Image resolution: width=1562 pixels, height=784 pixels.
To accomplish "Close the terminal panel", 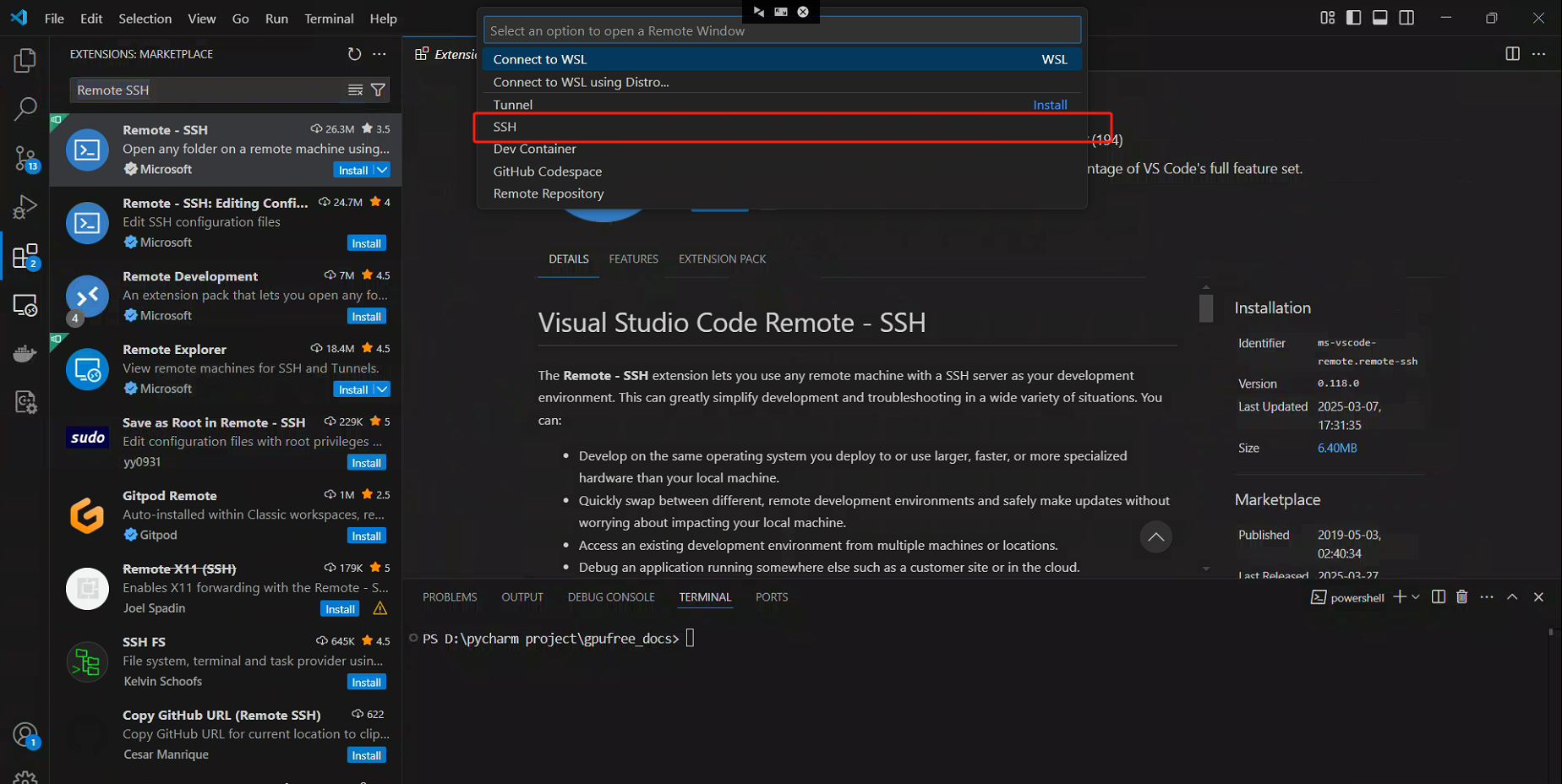I will [x=1538, y=597].
